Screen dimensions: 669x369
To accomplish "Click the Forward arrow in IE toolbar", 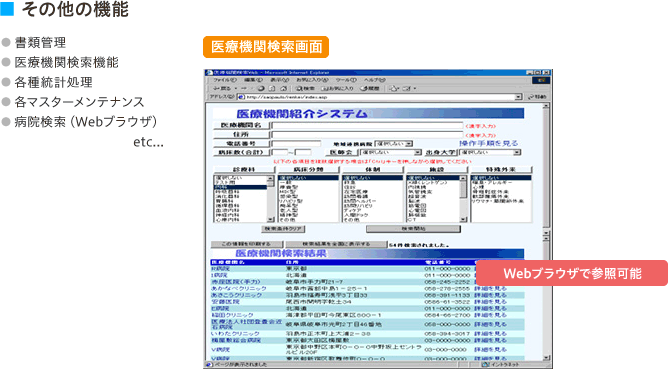I will pos(244,88).
